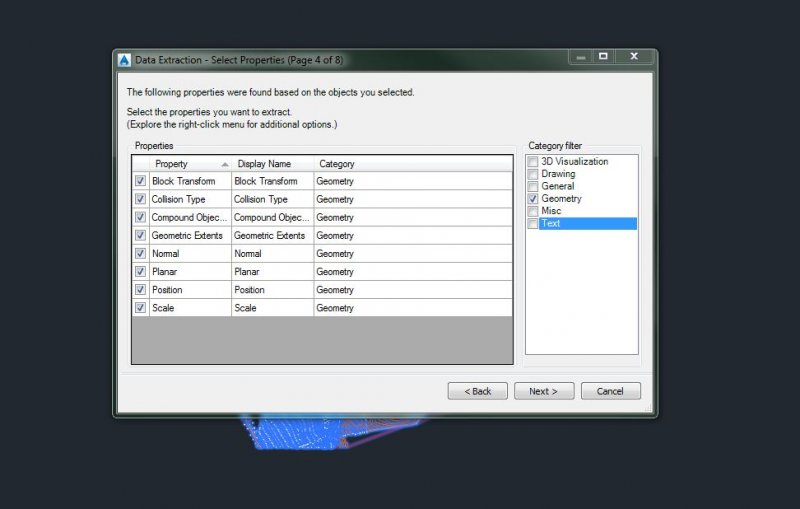Viewport: 800px width, 509px height.
Task: Select the Collision Type display name cell
Action: pos(272,199)
